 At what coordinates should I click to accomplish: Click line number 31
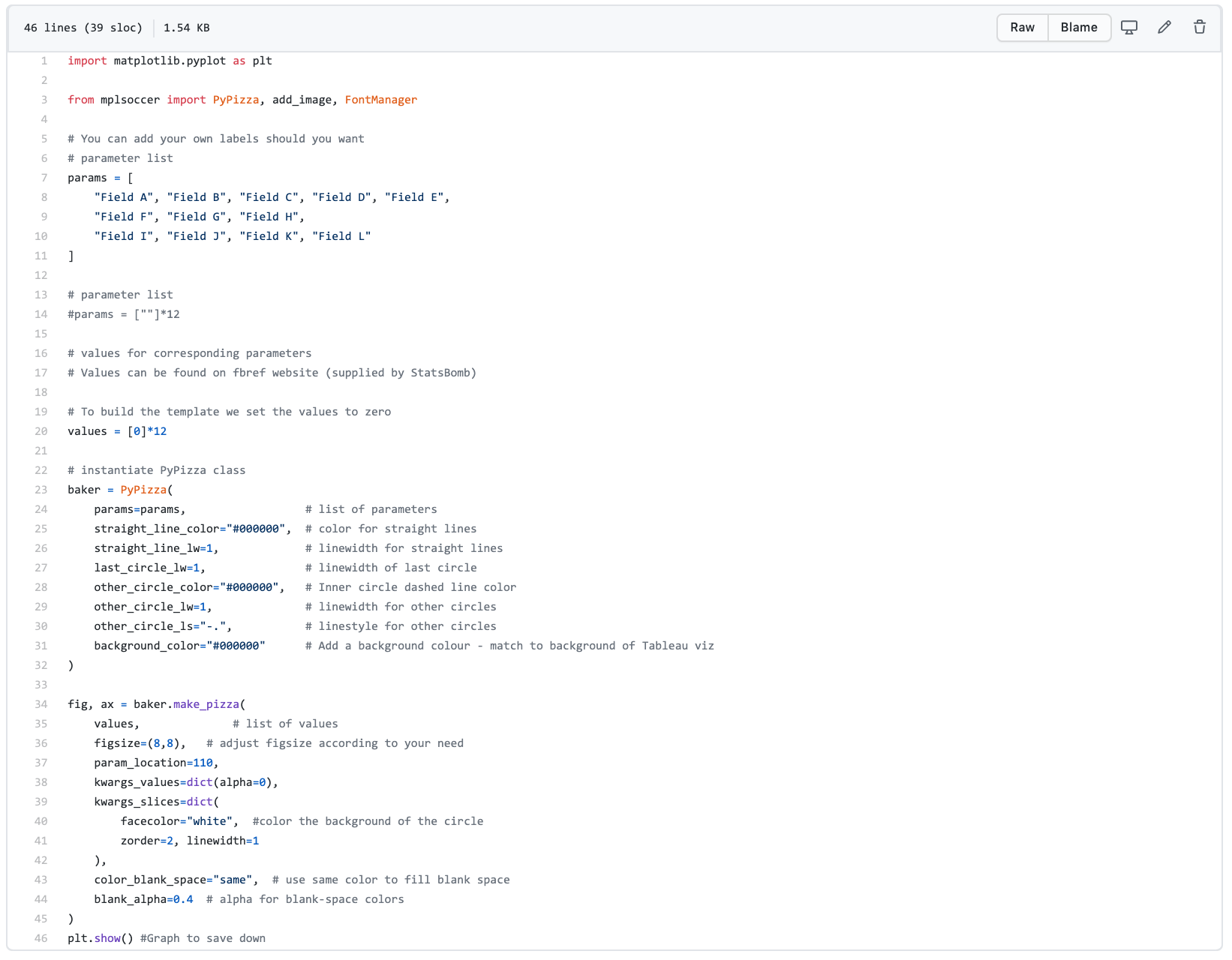[x=41, y=646]
